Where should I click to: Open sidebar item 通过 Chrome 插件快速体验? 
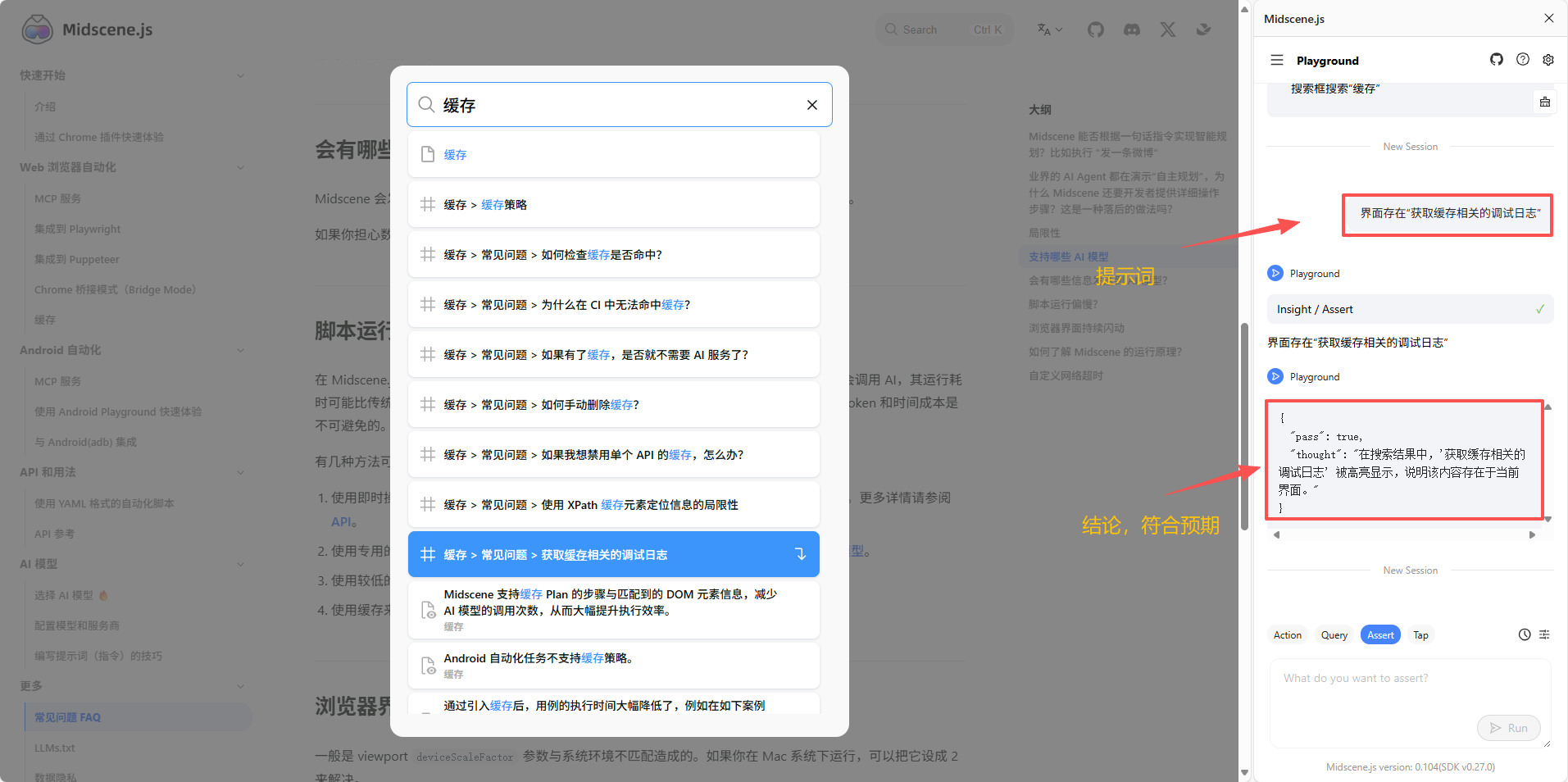tap(98, 137)
